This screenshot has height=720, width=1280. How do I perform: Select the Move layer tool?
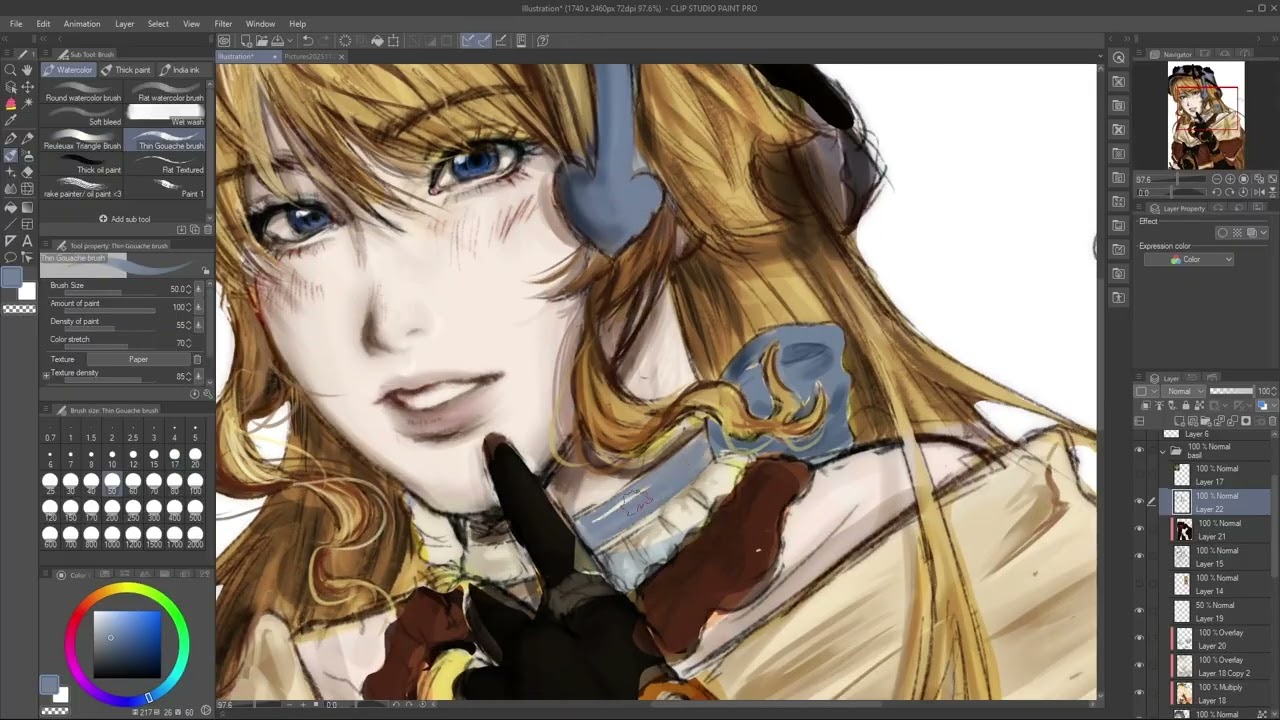[x=27, y=87]
